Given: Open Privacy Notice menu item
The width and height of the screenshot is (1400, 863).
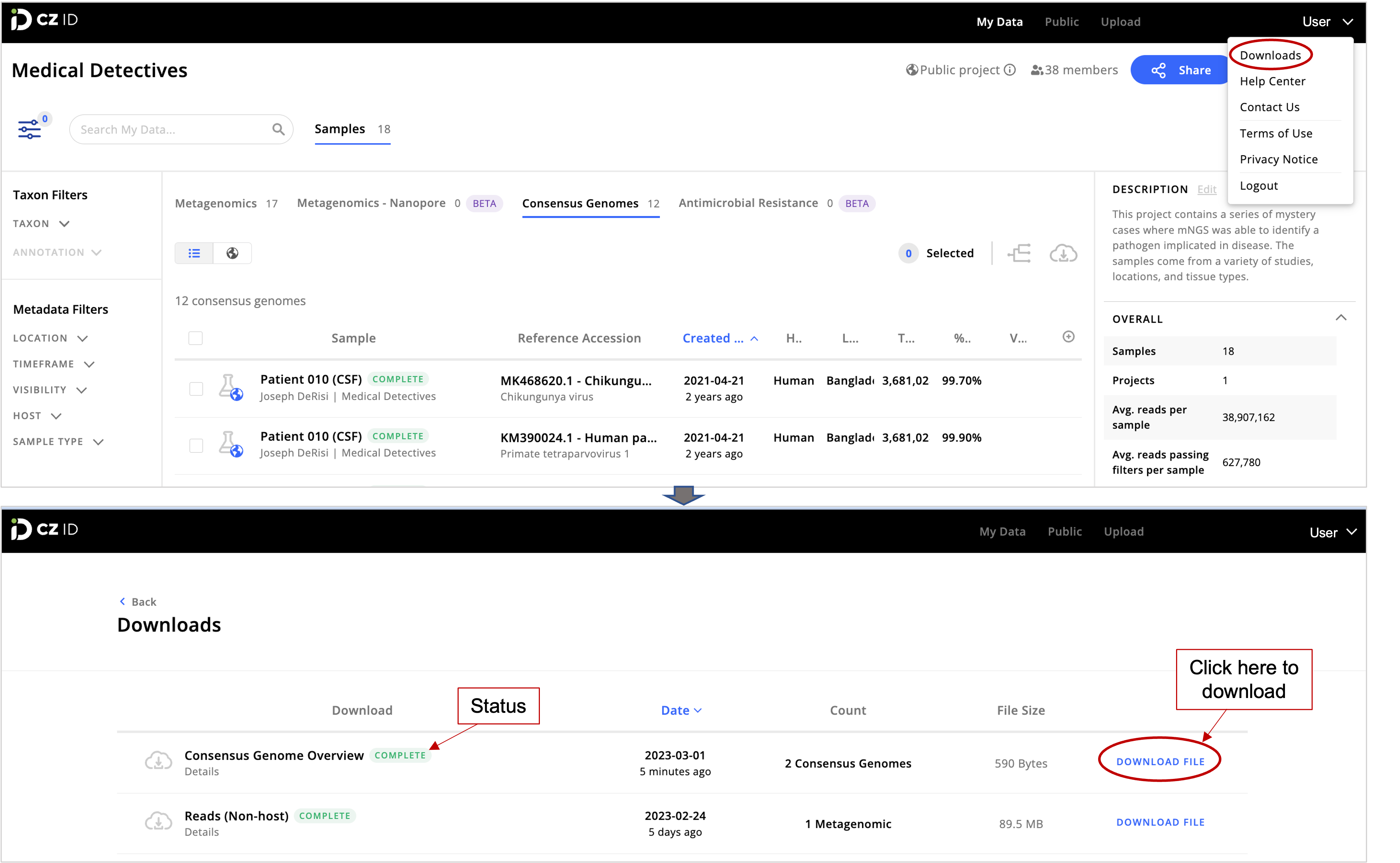Looking at the screenshot, I should pyautogui.click(x=1279, y=159).
